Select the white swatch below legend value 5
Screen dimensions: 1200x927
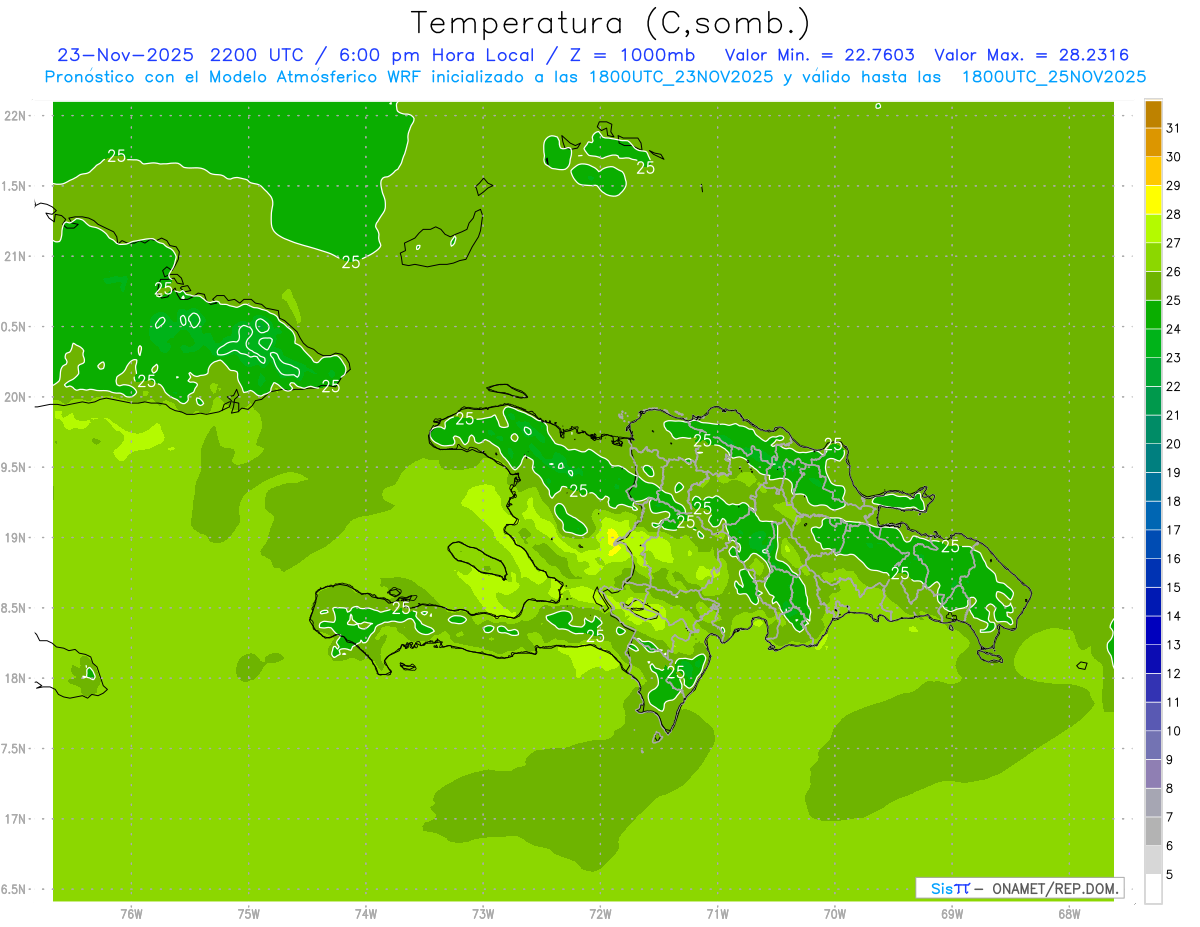click(x=1153, y=889)
